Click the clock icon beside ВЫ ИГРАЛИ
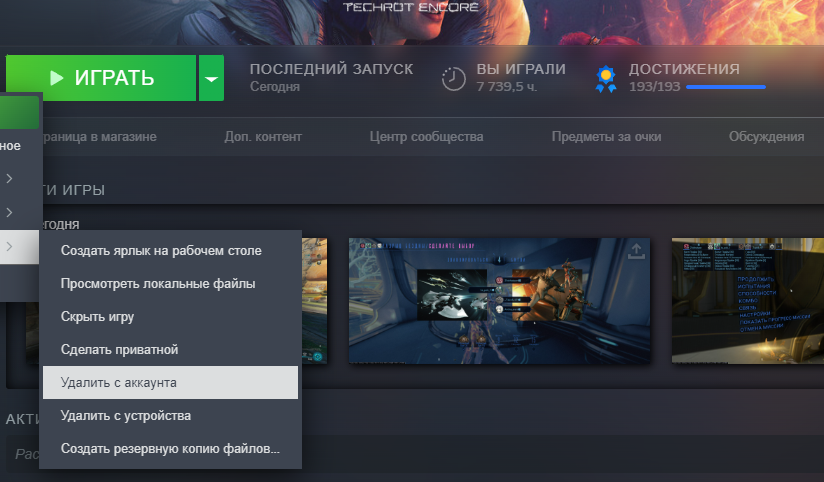The image size is (824, 482). 454,79
